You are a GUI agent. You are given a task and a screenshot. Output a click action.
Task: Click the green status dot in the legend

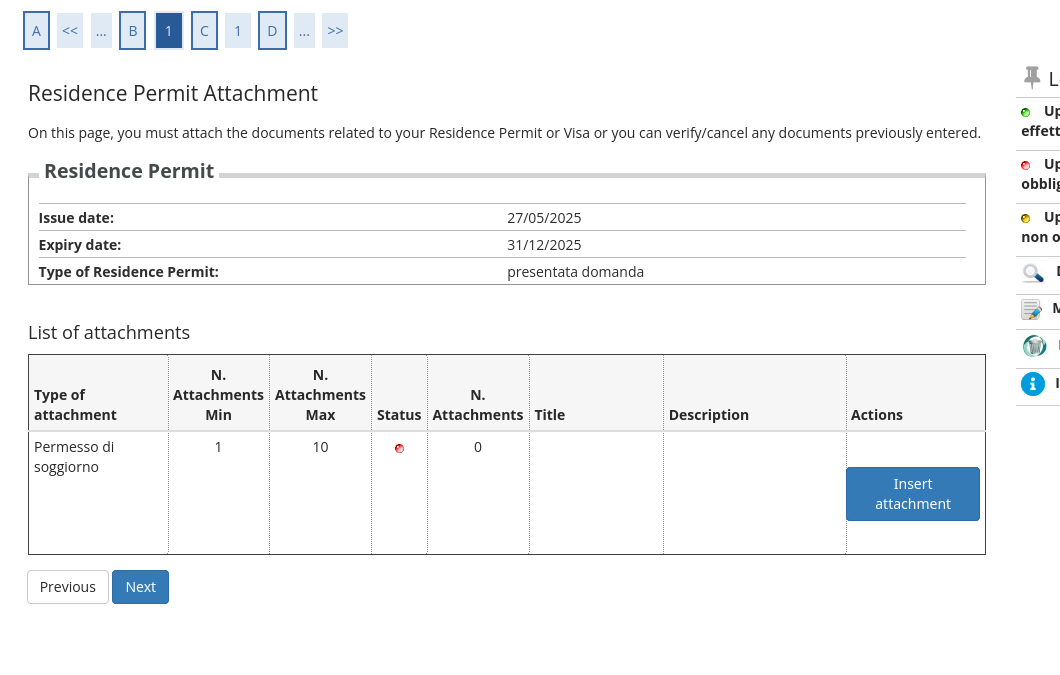tap(1025, 112)
